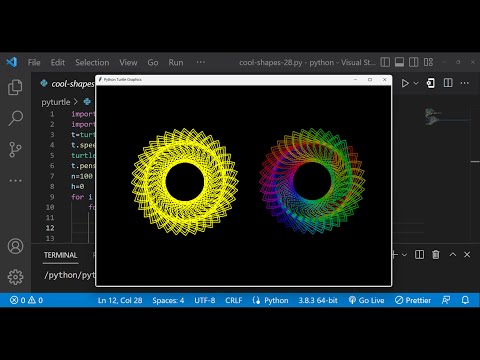The image size is (480, 360).
Task: Run Python file with the play button
Action: pyautogui.click(x=405, y=83)
